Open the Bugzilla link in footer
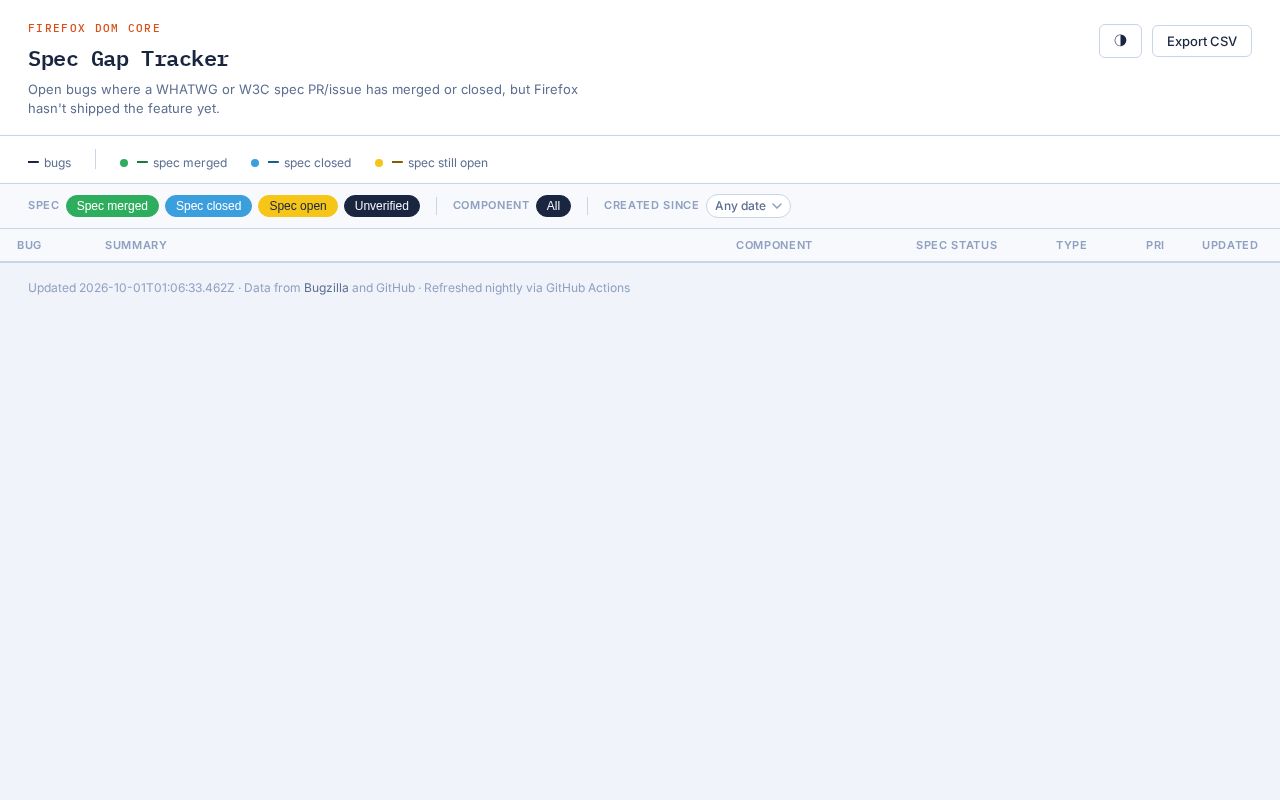 tap(326, 288)
